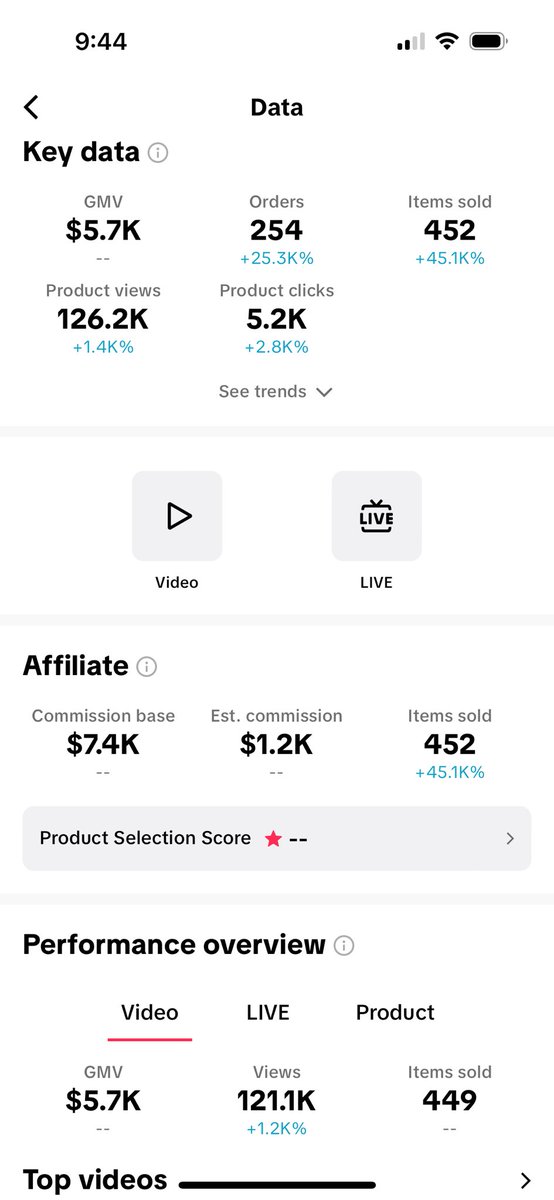Open the LIVE analytics TV icon
The width and height of the screenshot is (554, 1200).
(x=377, y=516)
